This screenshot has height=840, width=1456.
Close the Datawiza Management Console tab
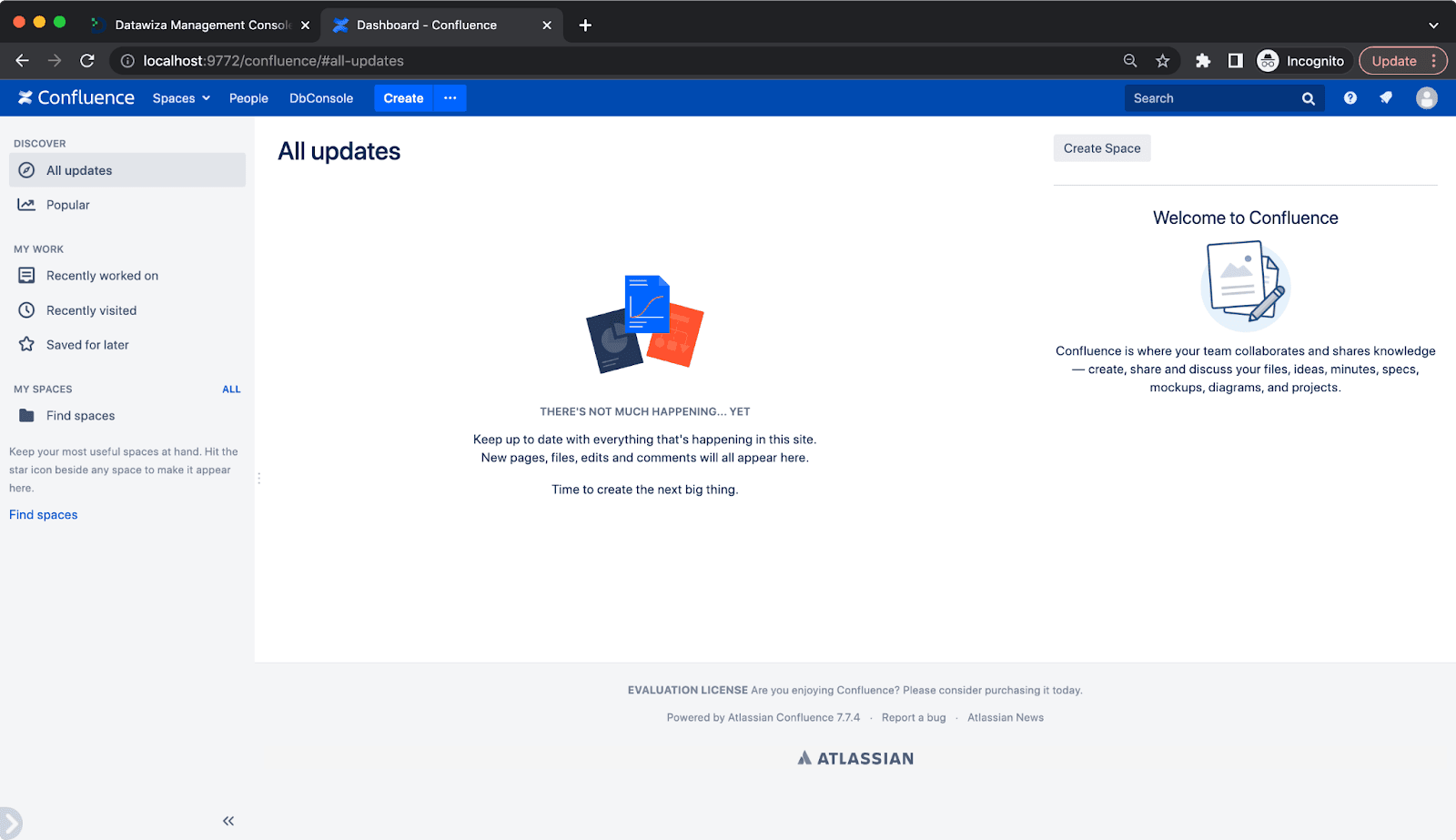tap(306, 25)
